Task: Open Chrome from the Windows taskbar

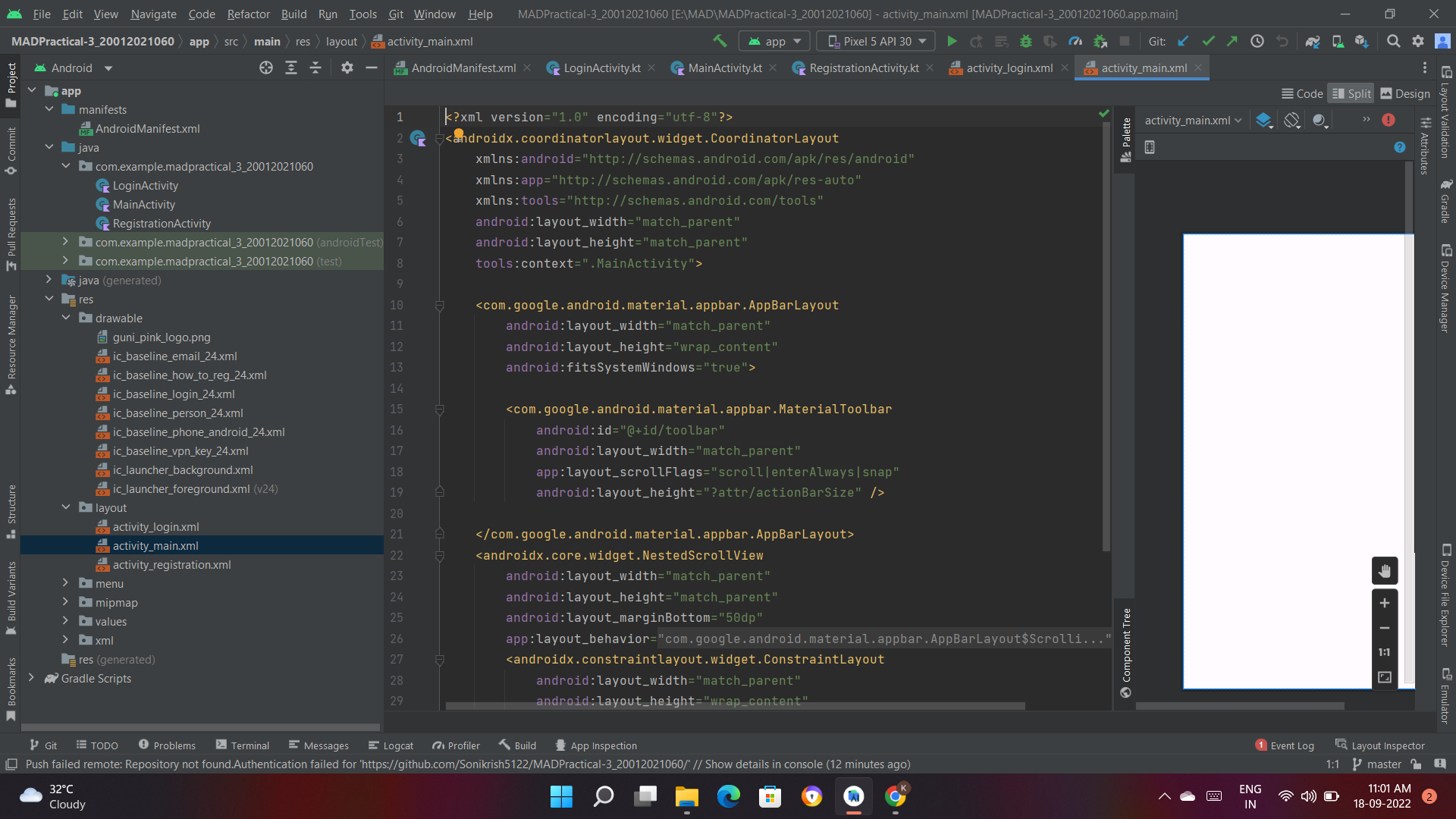Action: pos(896,796)
